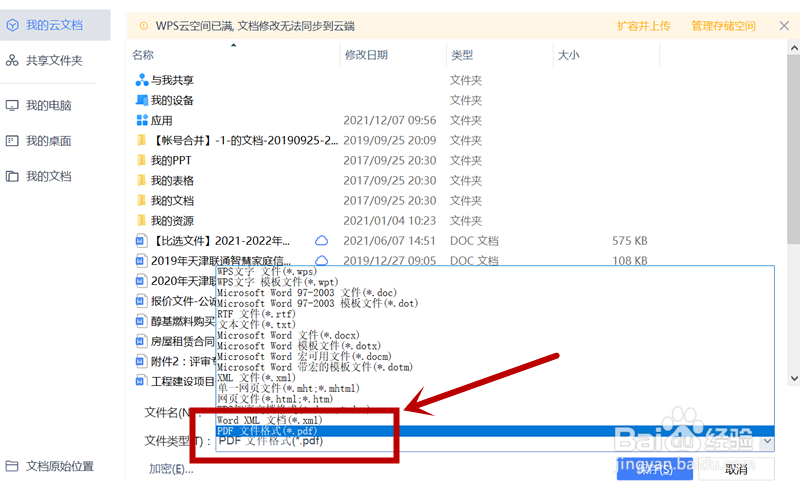Screen dimensions: 800x492
Task: Select highlighted PDF 文件格式 (*.pdf) option
Action: point(495,431)
